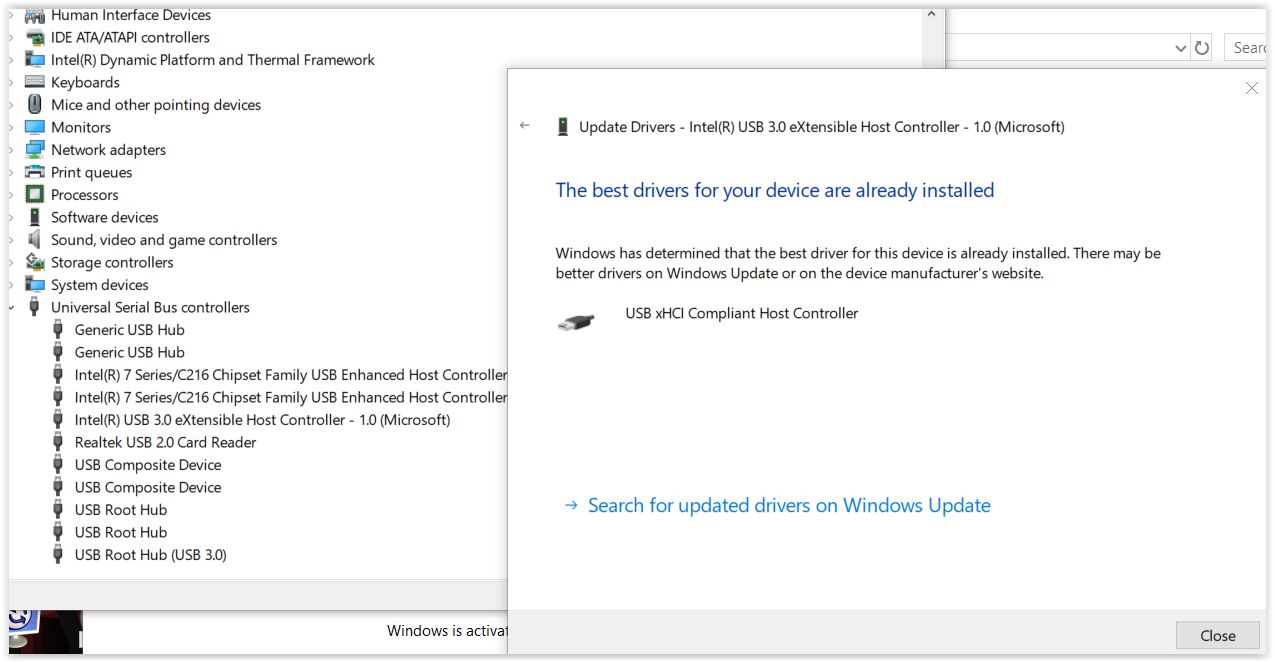Expand the Network adapters node
Viewport: 1274px width, 662px height.
(x=11, y=150)
